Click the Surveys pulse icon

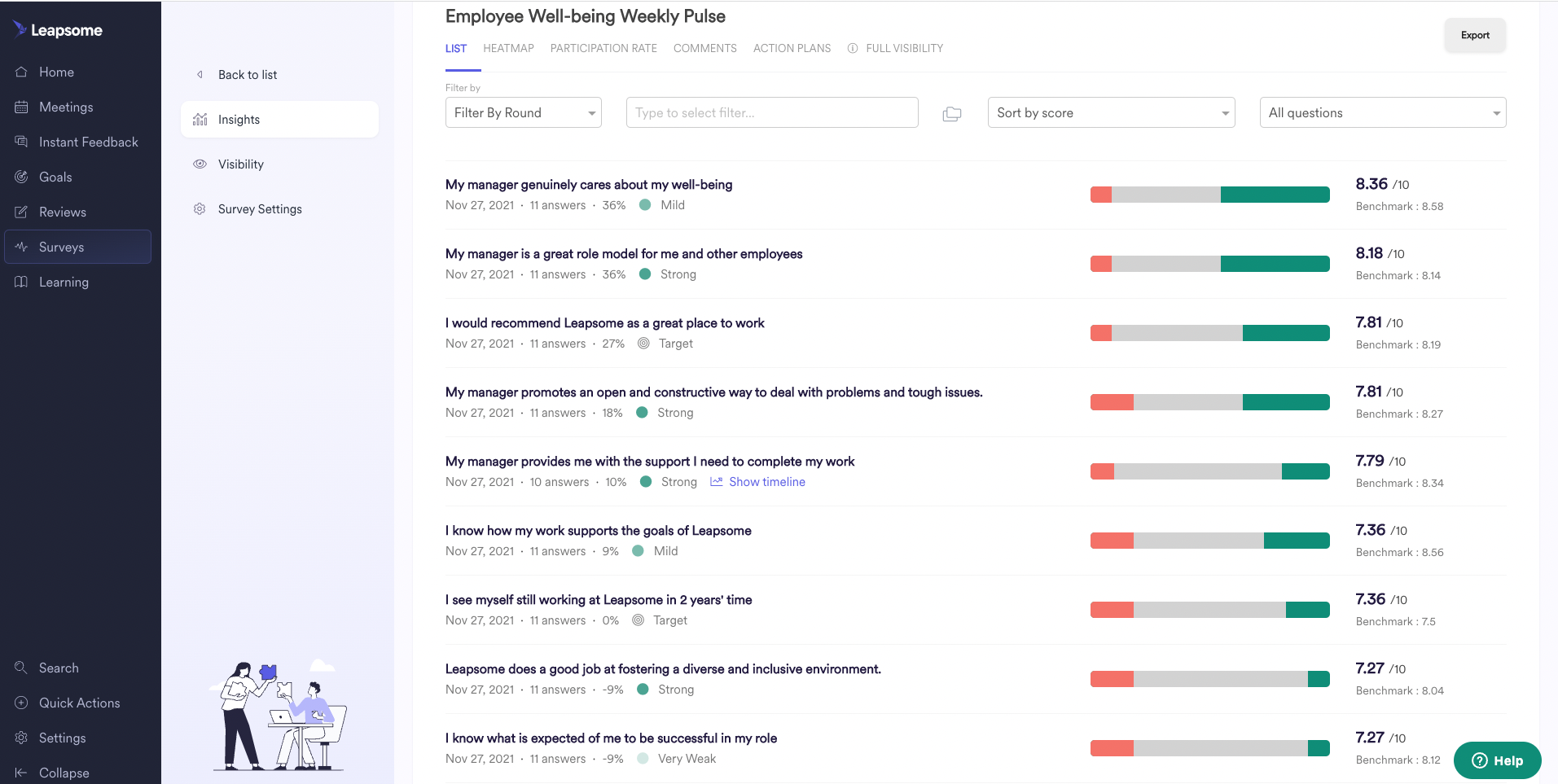pyautogui.click(x=21, y=247)
